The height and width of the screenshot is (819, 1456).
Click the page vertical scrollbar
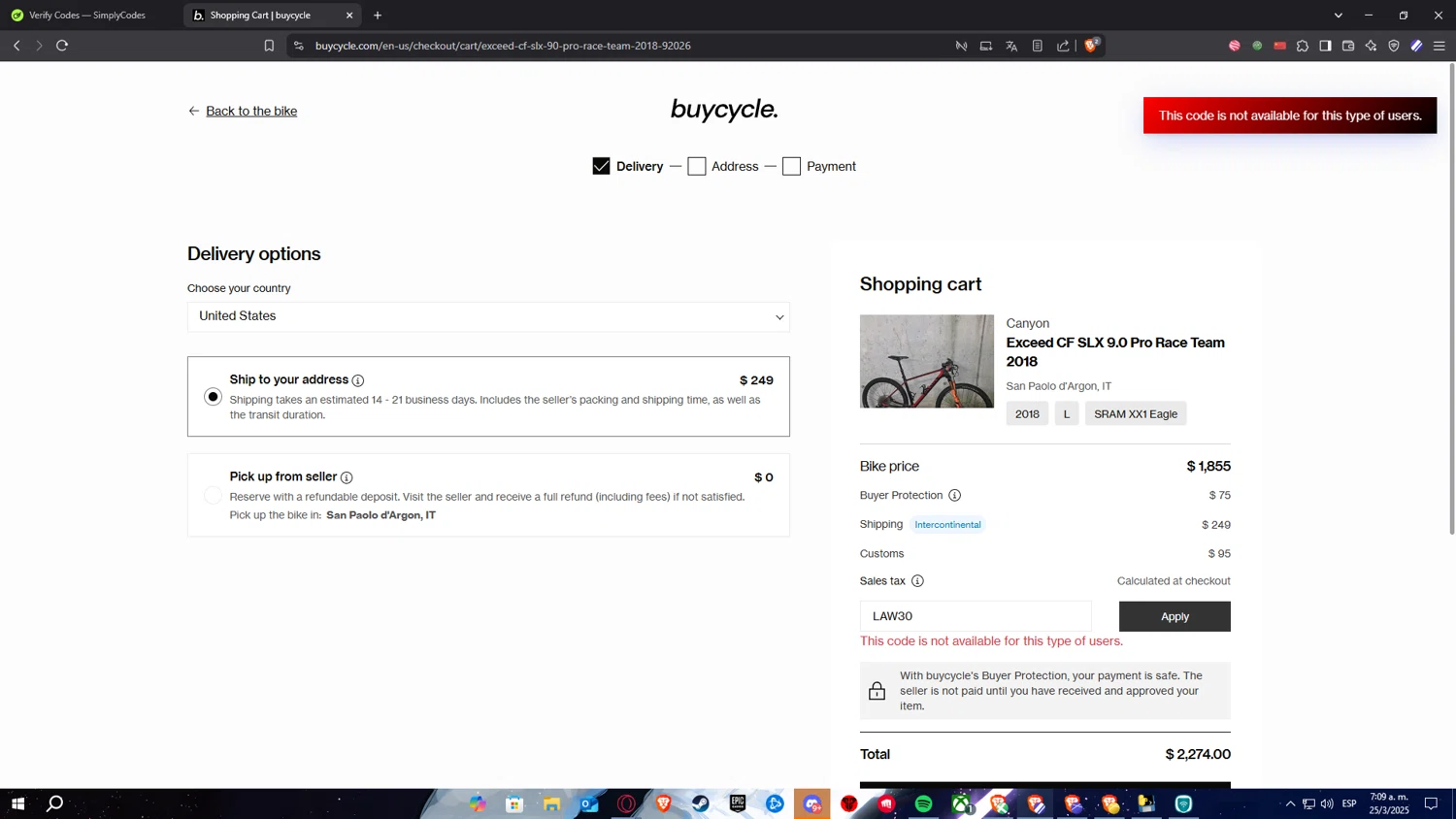1452,299
